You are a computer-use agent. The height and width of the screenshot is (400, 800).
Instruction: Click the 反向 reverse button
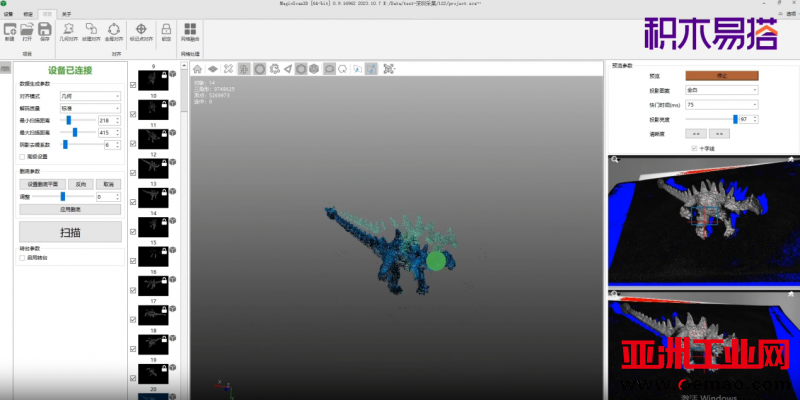81,185
